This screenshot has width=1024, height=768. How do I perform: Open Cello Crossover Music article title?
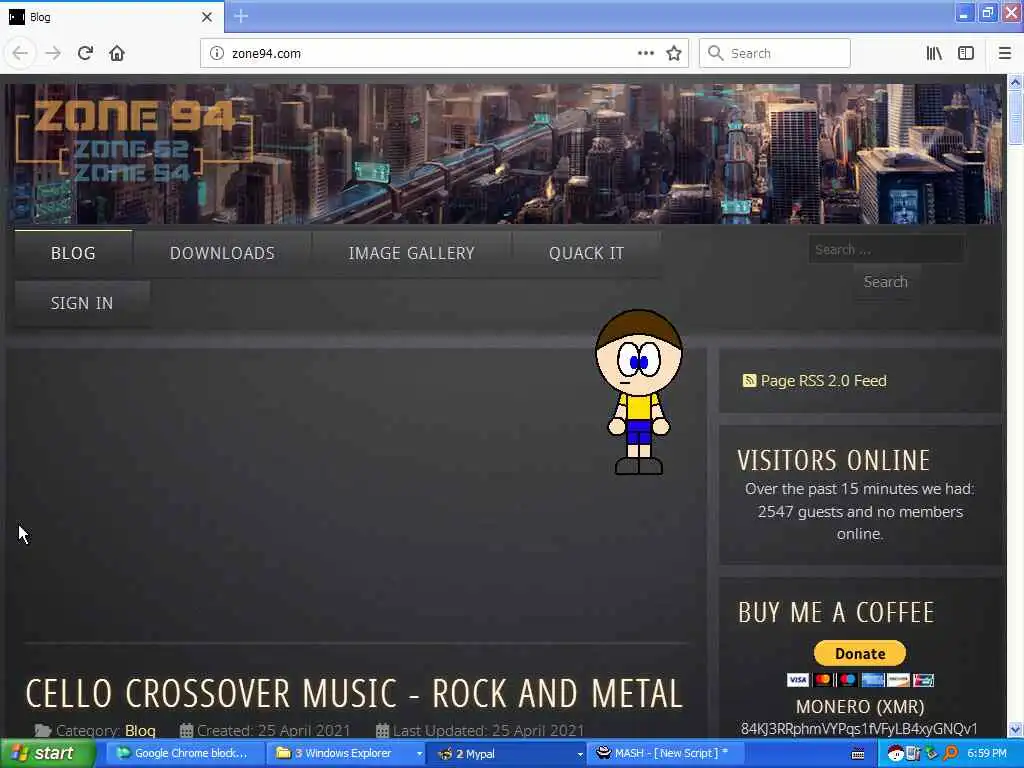tap(354, 693)
